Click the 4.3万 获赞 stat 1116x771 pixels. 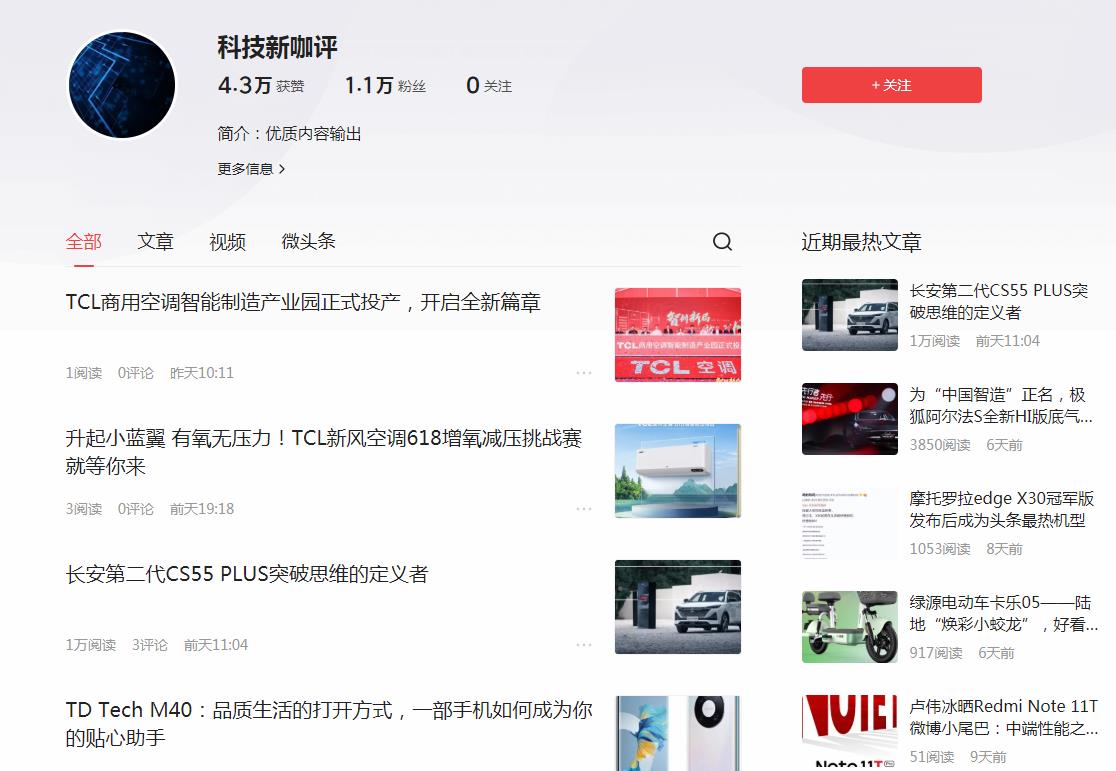pyautogui.click(x=261, y=85)
